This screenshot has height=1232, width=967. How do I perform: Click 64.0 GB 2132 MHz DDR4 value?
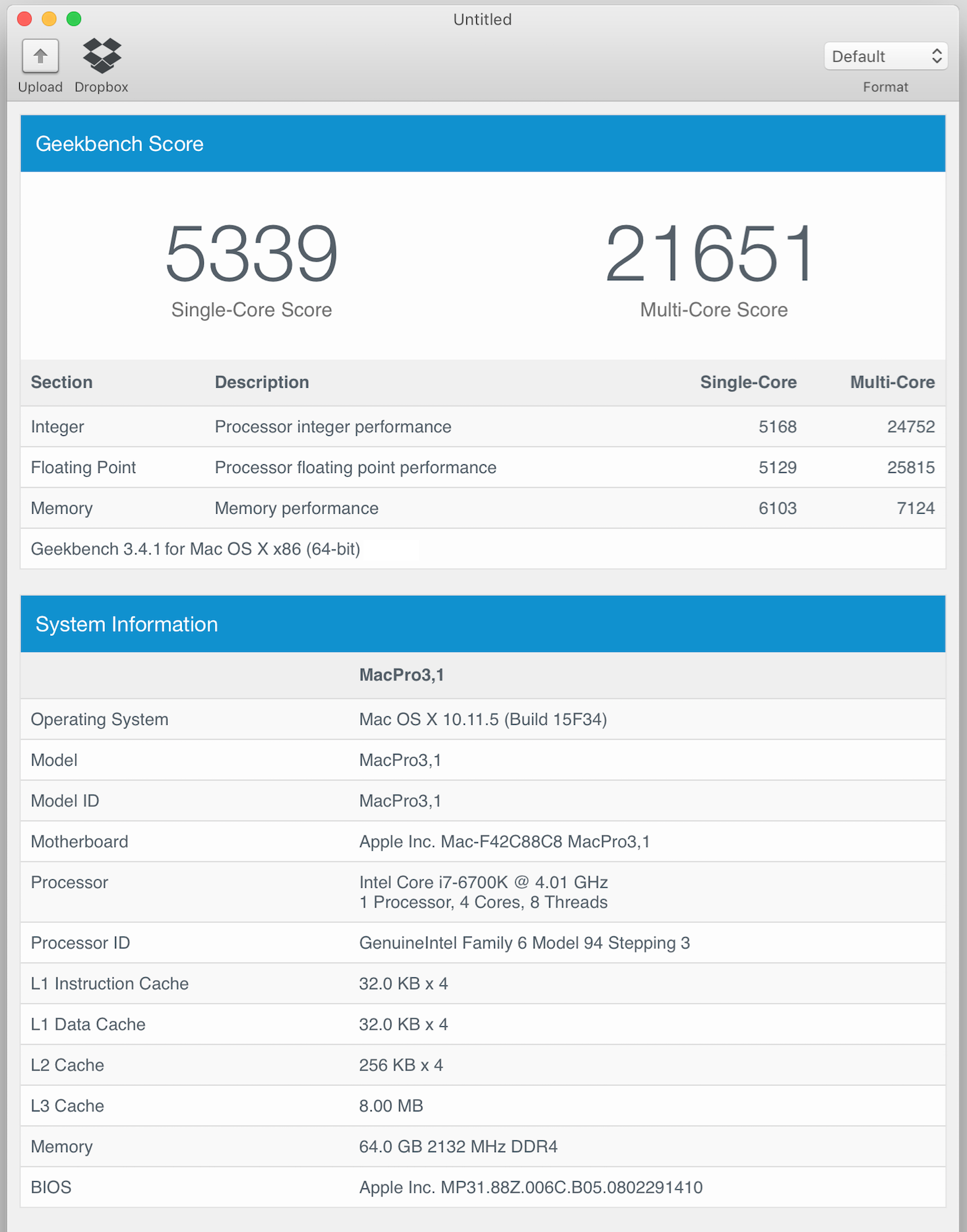458,1148
